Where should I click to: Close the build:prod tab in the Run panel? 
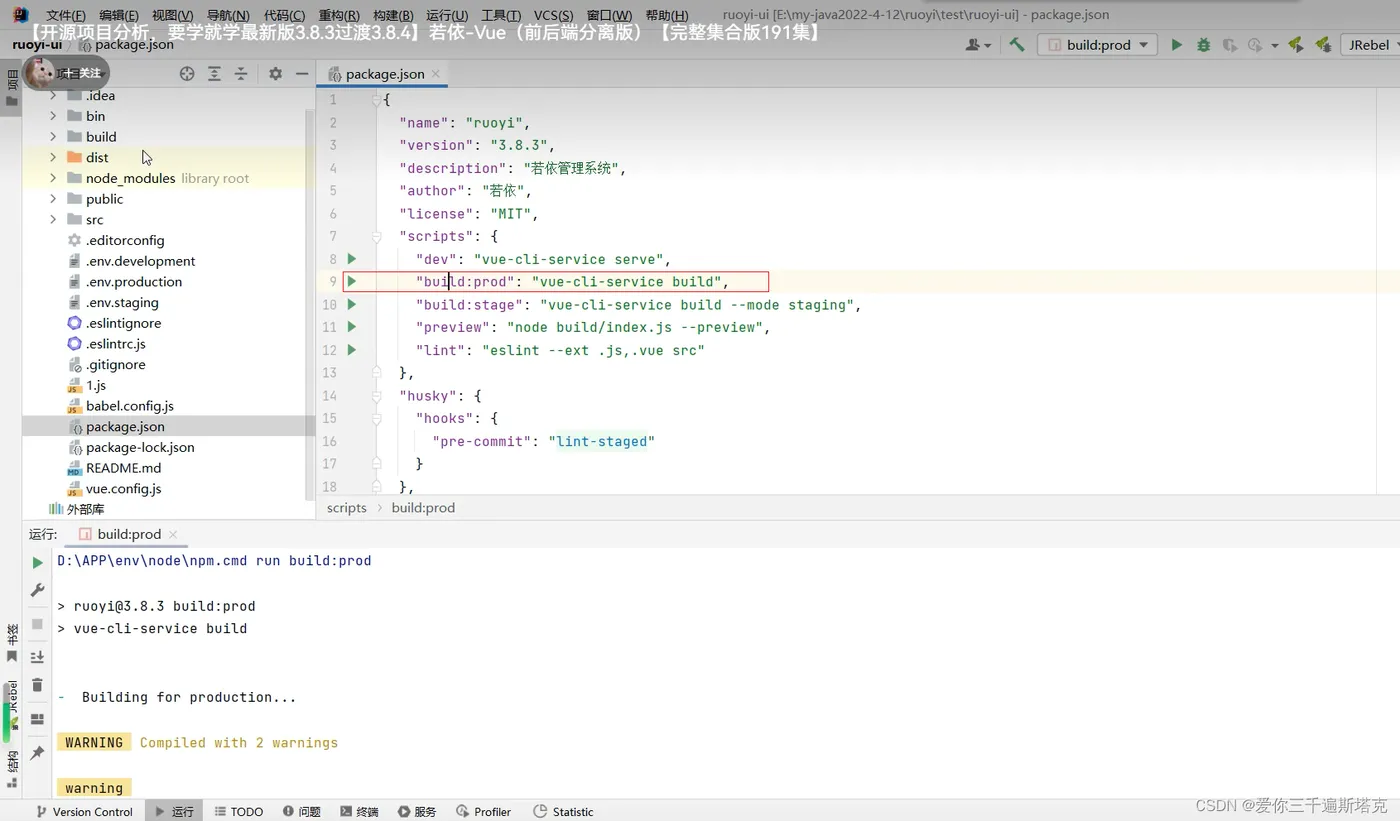(x=173, y=534)
